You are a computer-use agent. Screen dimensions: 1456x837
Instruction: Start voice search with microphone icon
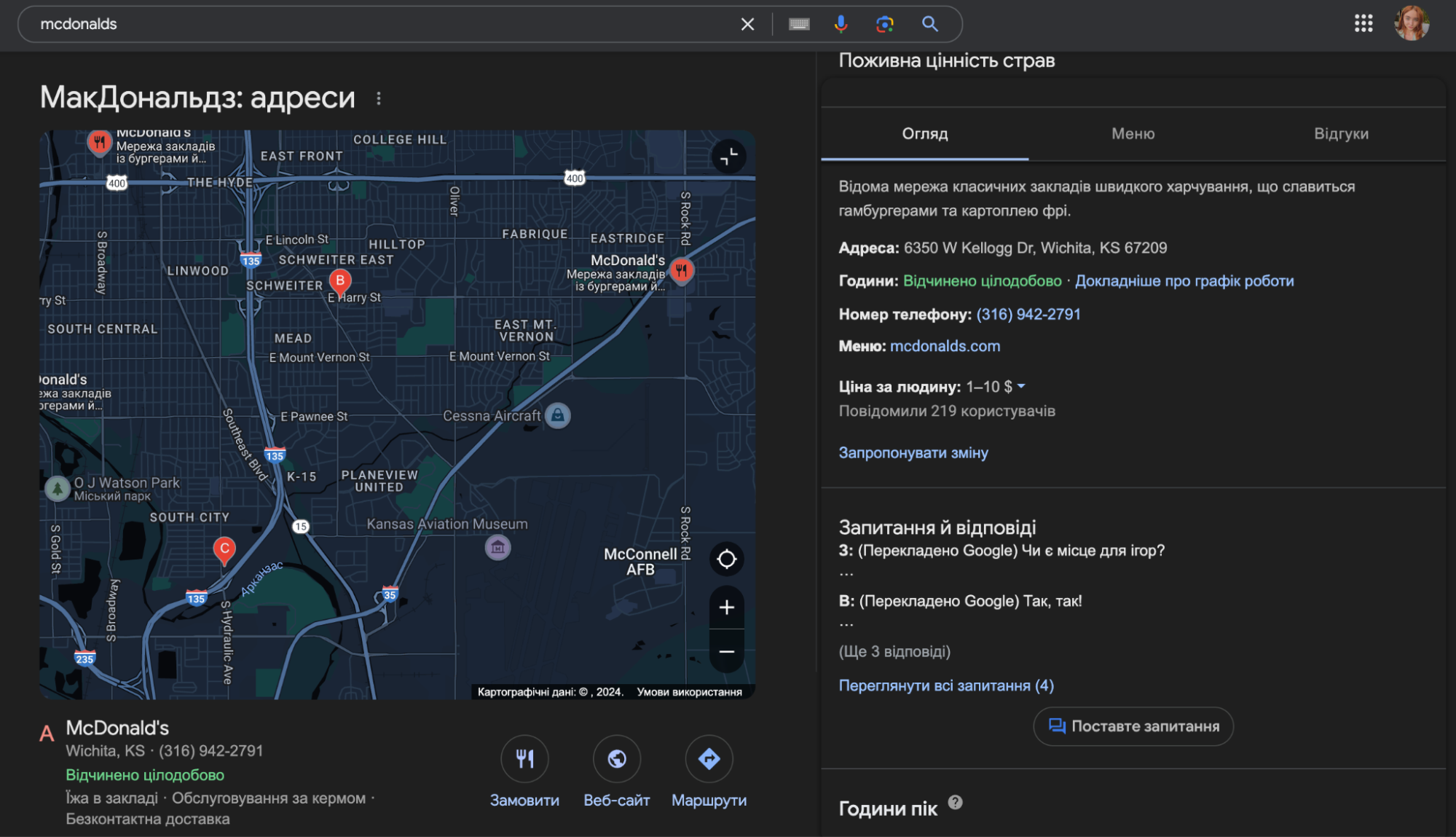[841, 24]
